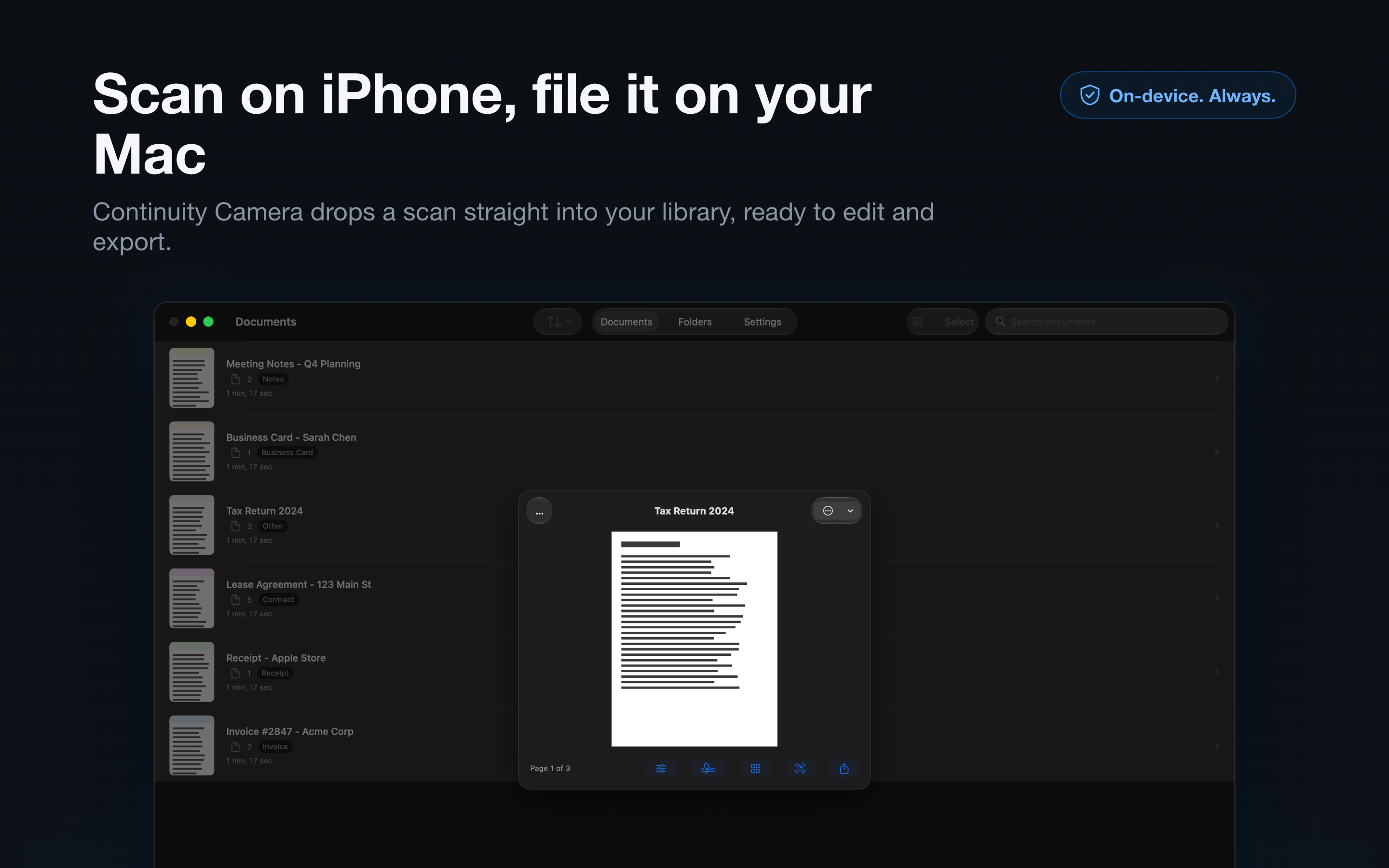The image size is (1389, 868).
Task: Open Meeting Notes - Q4 Planning thumbnail
Action: pyautogui.click(x=191, y=378)
